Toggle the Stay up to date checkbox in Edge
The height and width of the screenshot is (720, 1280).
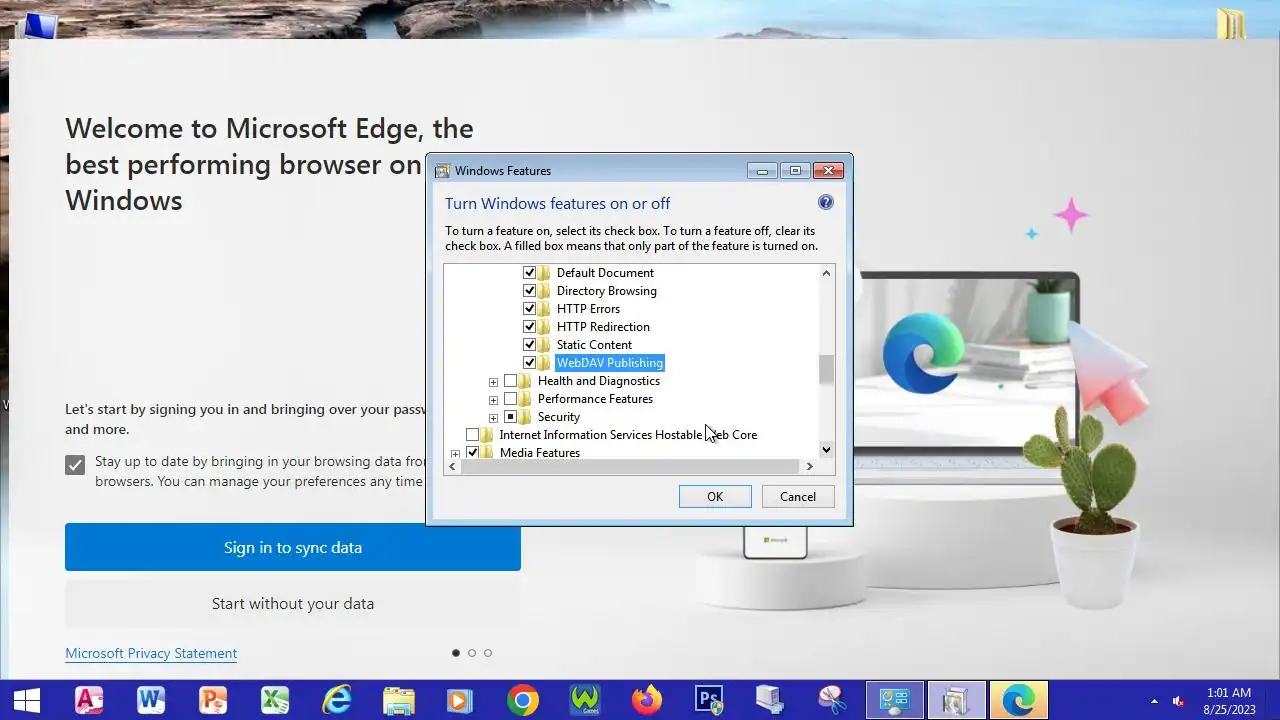[75, 465]
